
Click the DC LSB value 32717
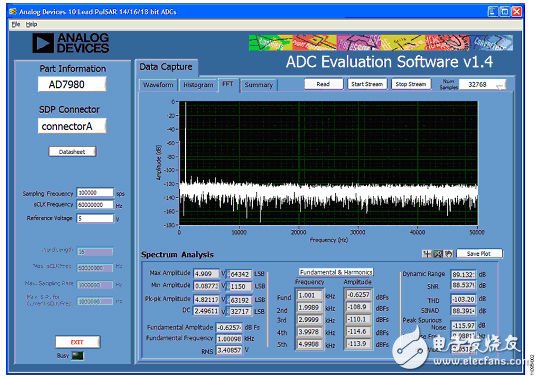tap(240, 312)
